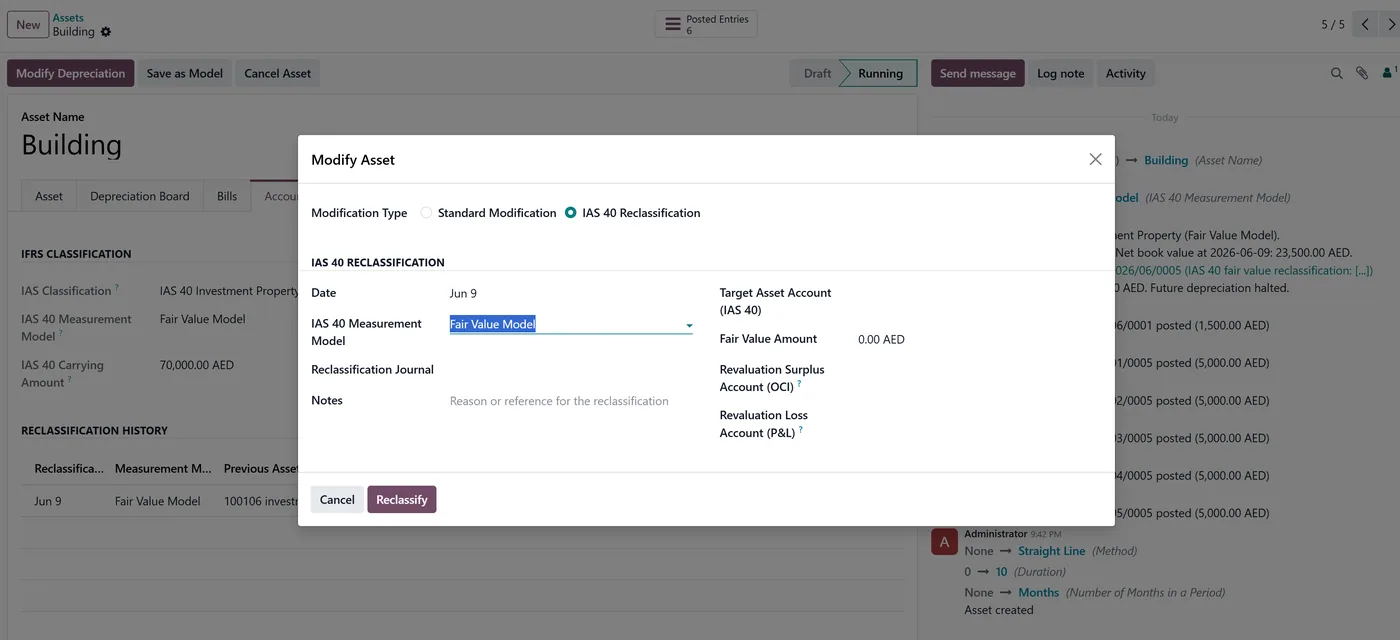Click IAS 40 Investment Property classification value
The image size is (1400, 640).
(x=229, y=291)
